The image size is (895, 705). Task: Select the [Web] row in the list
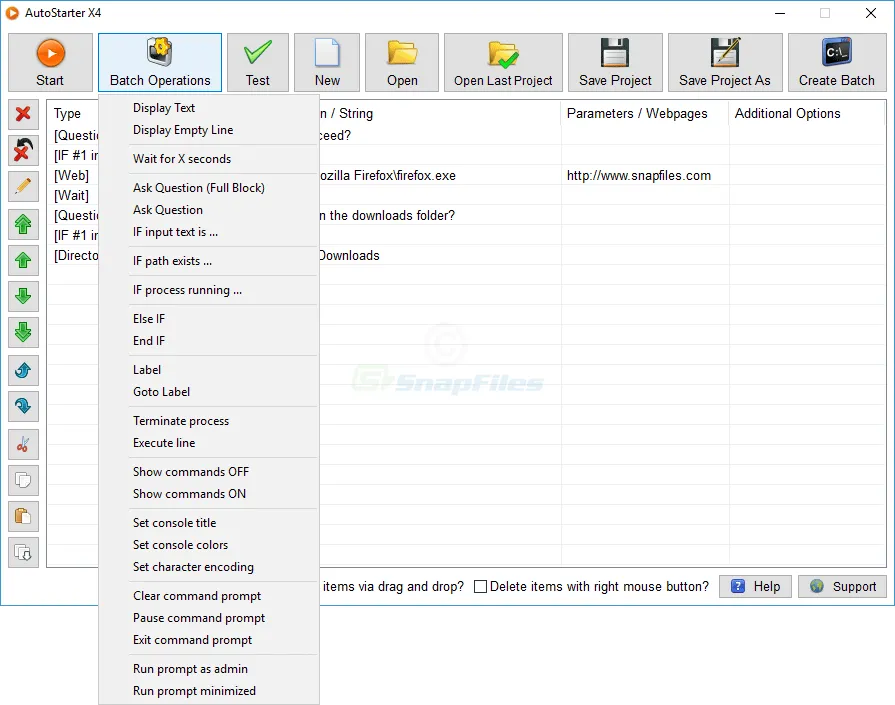tap(71, 176)
